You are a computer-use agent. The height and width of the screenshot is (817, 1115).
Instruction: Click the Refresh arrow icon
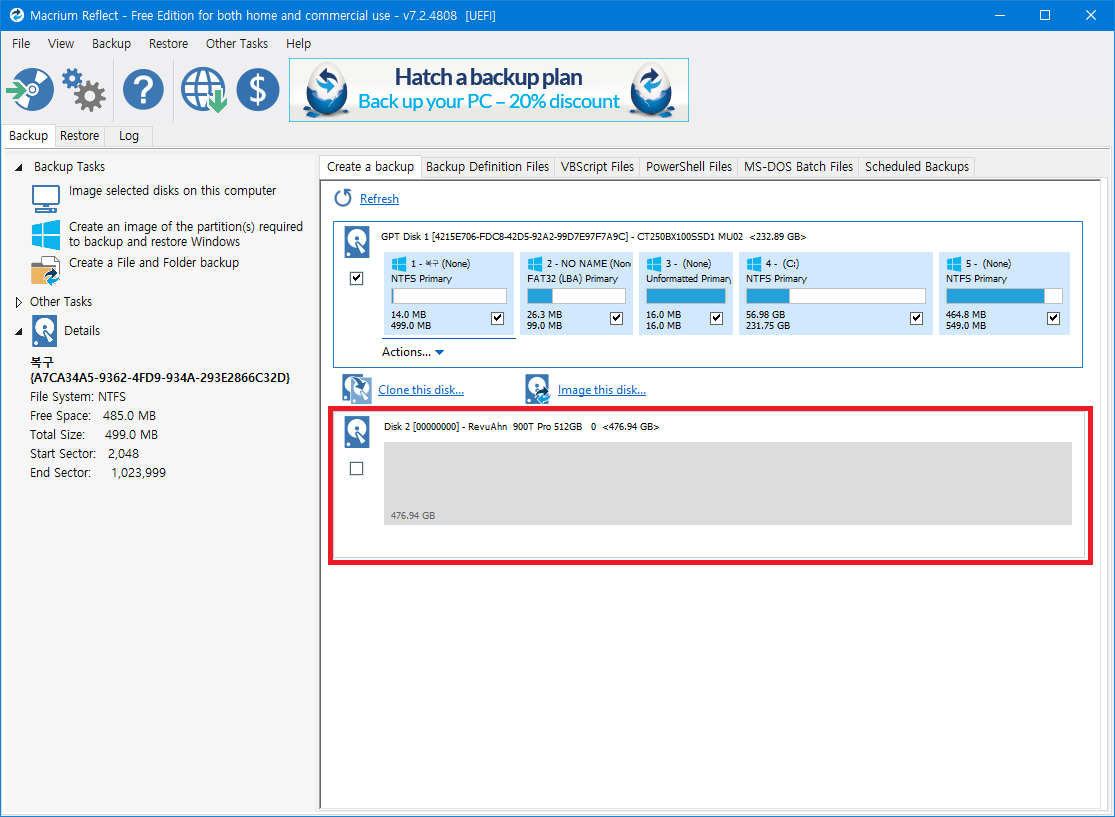tap(343, 198)
